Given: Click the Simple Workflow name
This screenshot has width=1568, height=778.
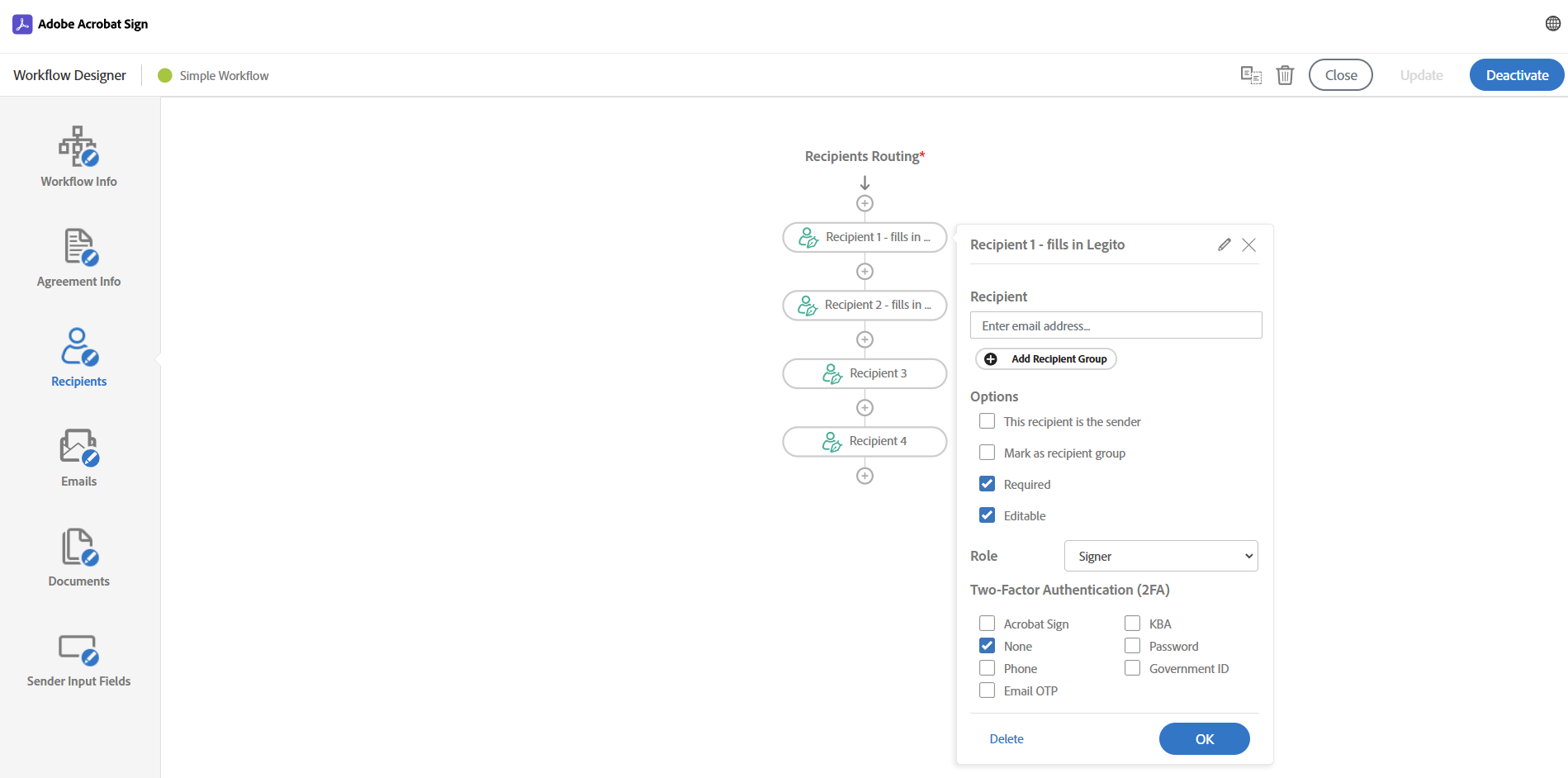Looking at the screenshot, I should [x=225, y=75].
